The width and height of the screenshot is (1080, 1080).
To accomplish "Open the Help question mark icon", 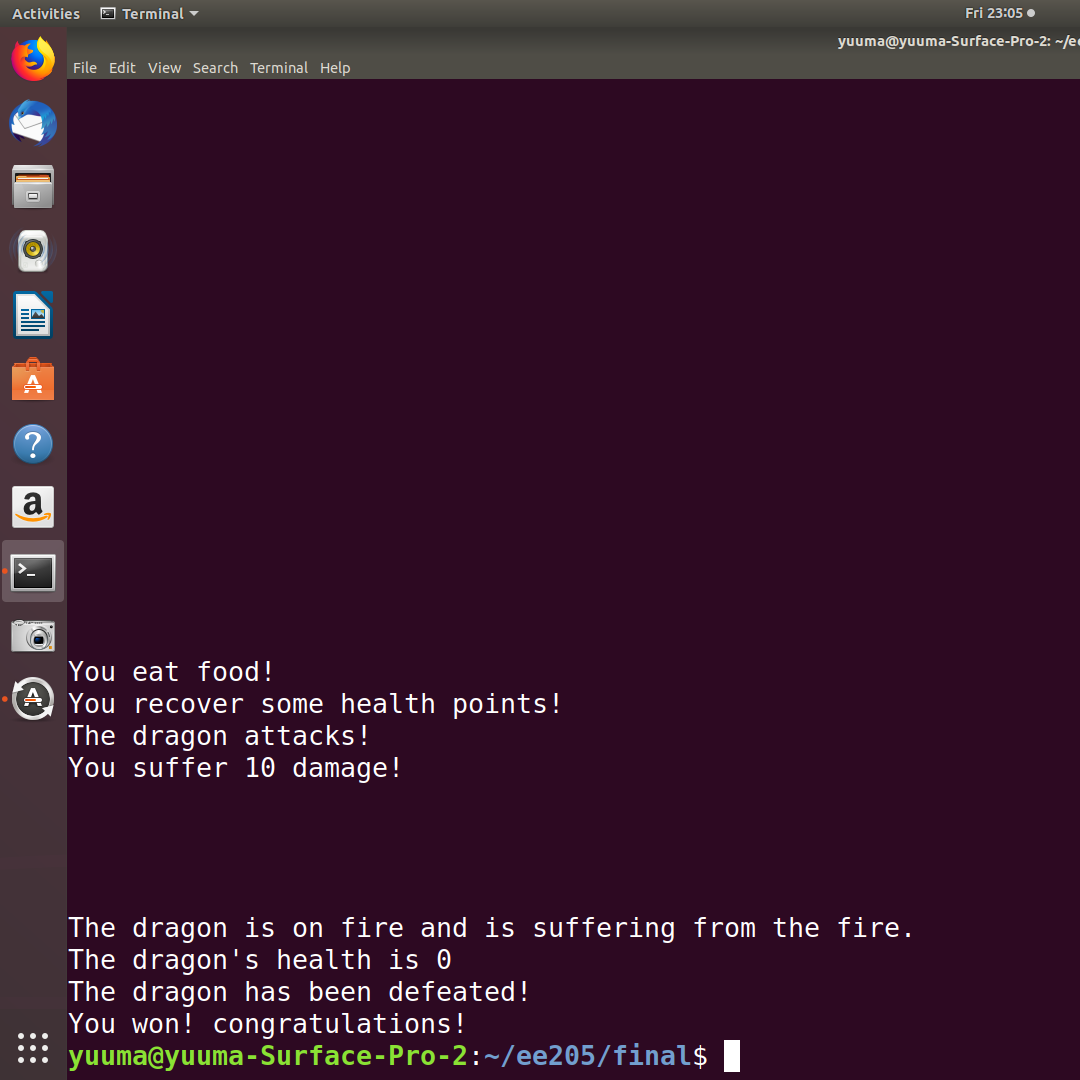I will (33, 444).
